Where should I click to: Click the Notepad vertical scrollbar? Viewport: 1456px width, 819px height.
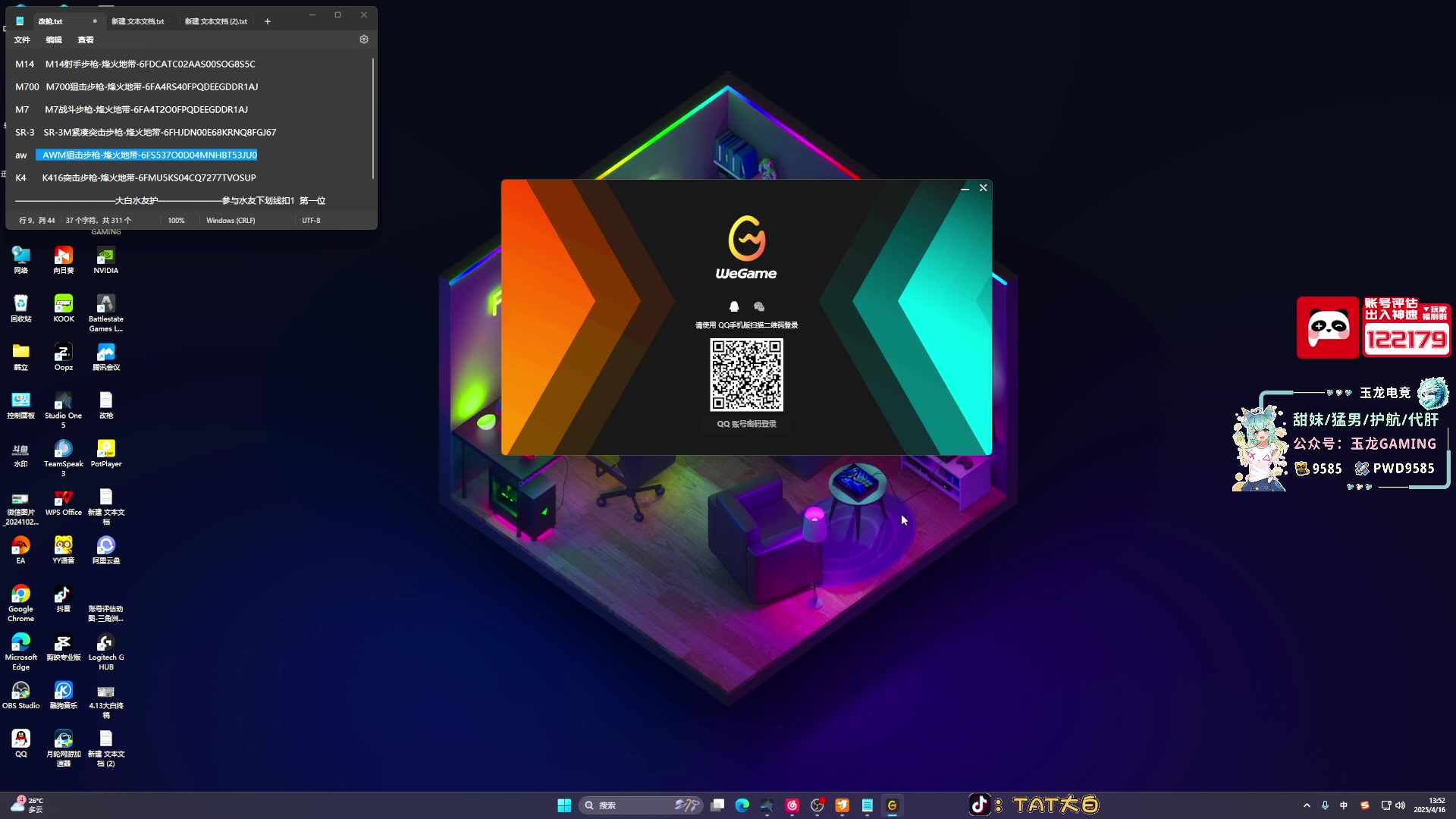(372, 118)
